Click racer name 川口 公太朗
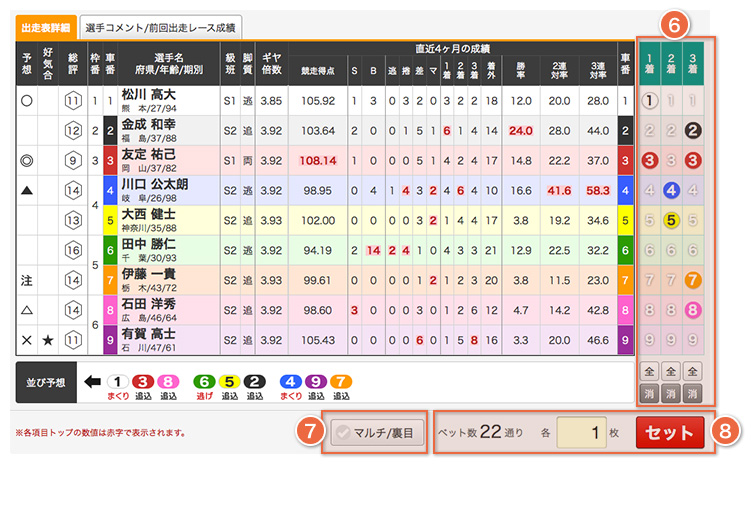The height and width of the screenshot is (530, 754). pos(154,184)
